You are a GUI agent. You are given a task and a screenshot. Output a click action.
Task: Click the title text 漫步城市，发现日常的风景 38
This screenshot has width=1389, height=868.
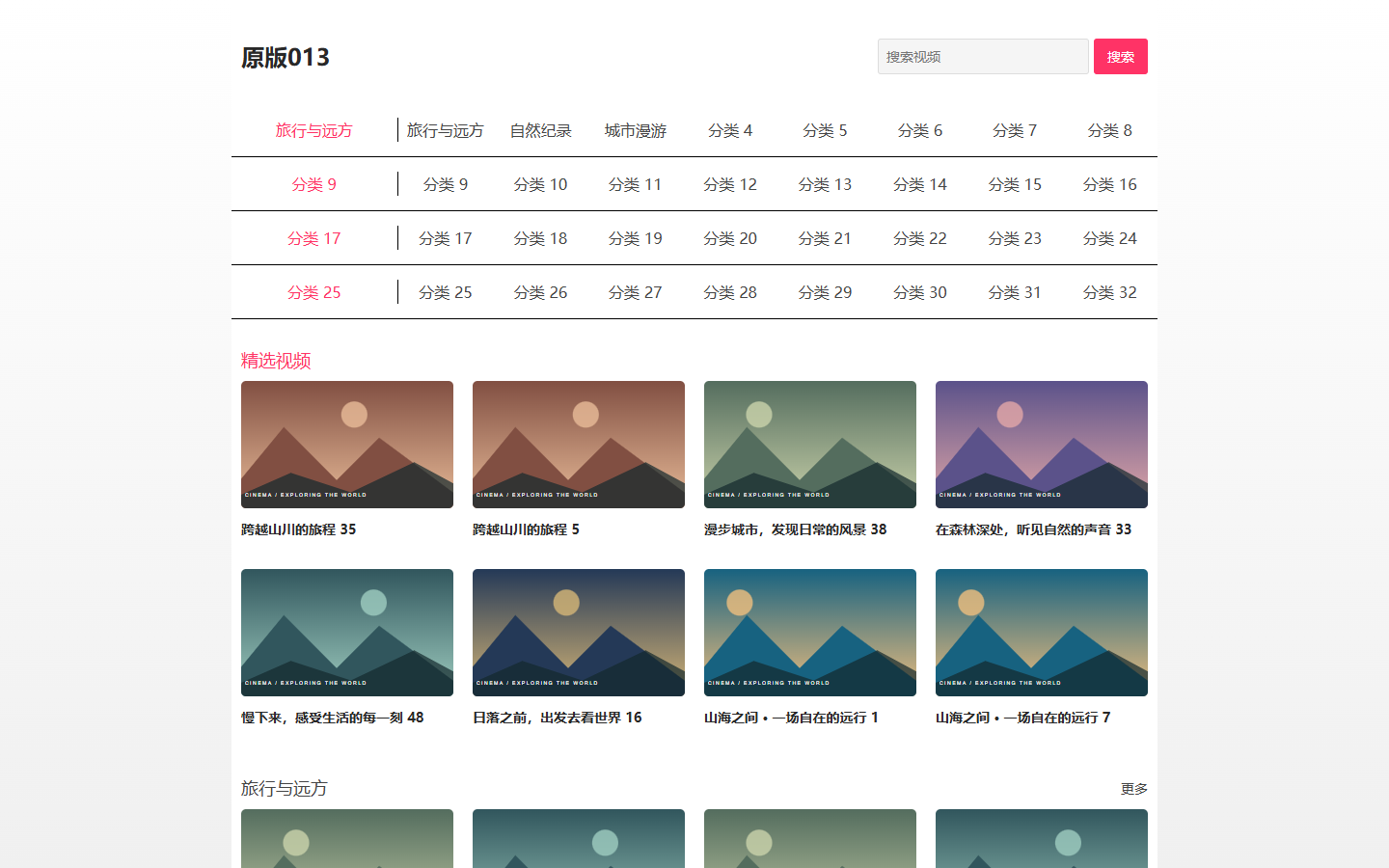point(796,529)
